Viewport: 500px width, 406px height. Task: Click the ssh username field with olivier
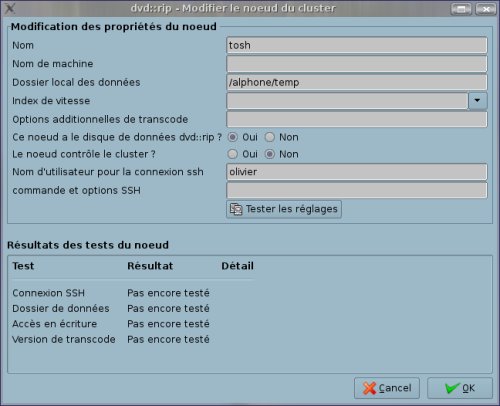coord(357,172)
